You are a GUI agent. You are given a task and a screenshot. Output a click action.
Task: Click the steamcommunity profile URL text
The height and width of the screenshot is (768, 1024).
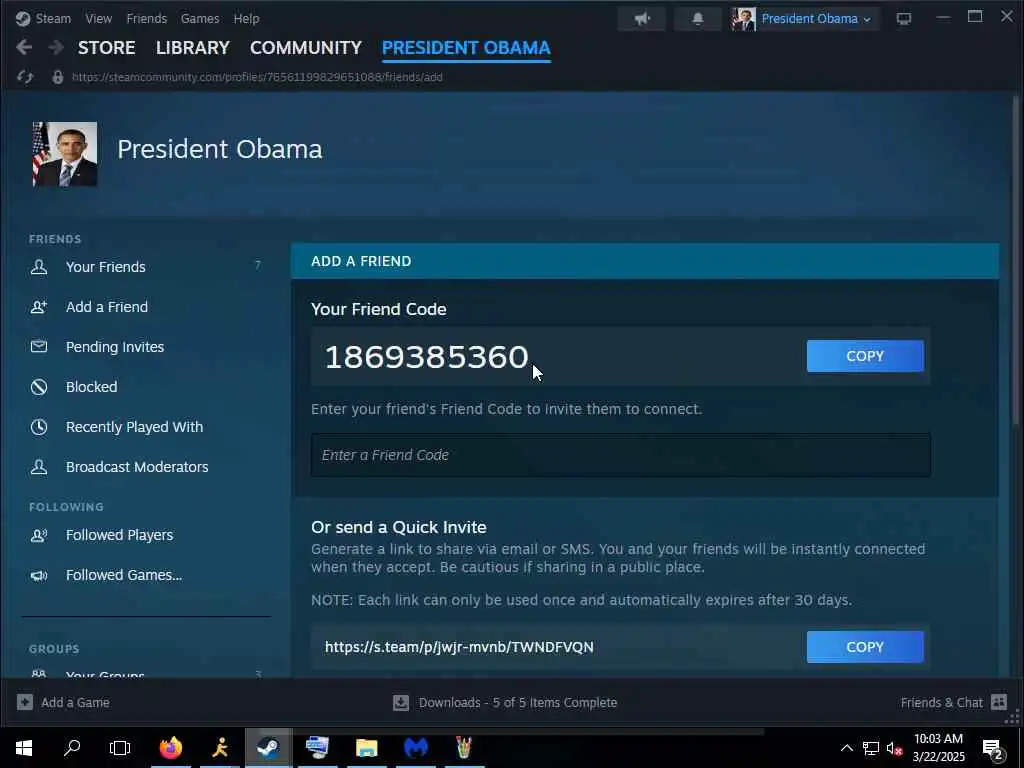(x=257, y=77)
